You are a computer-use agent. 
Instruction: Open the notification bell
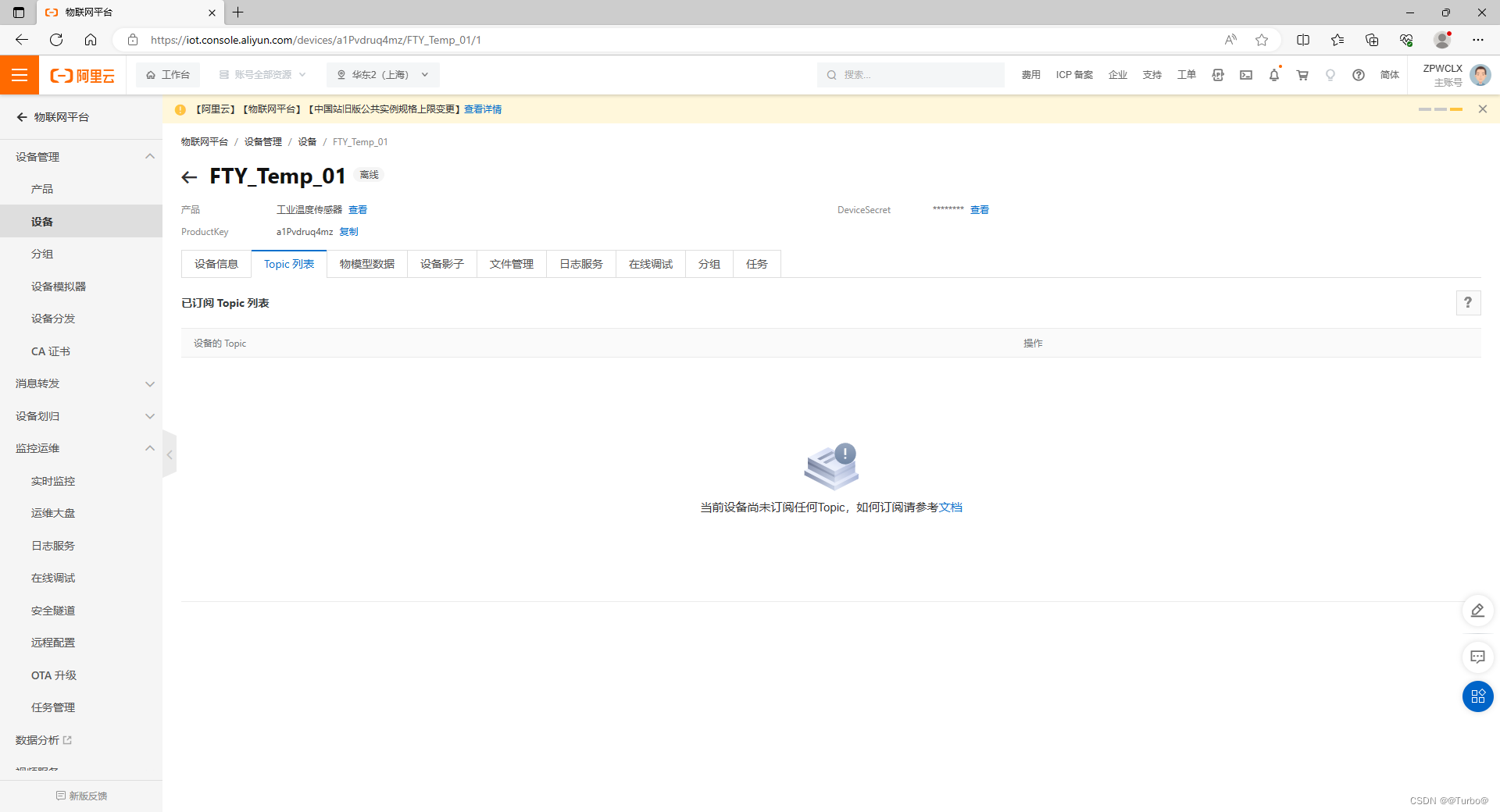click(x=1274, y=75)
